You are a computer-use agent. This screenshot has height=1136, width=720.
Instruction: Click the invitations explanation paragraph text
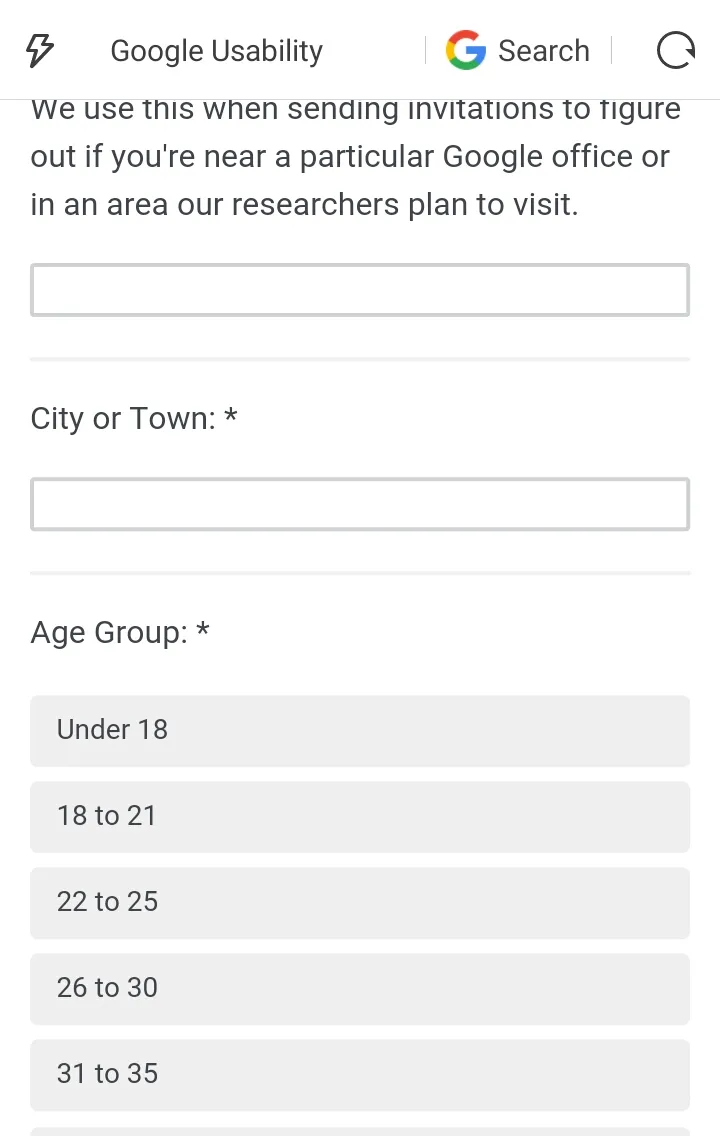(x=356, y=157)
